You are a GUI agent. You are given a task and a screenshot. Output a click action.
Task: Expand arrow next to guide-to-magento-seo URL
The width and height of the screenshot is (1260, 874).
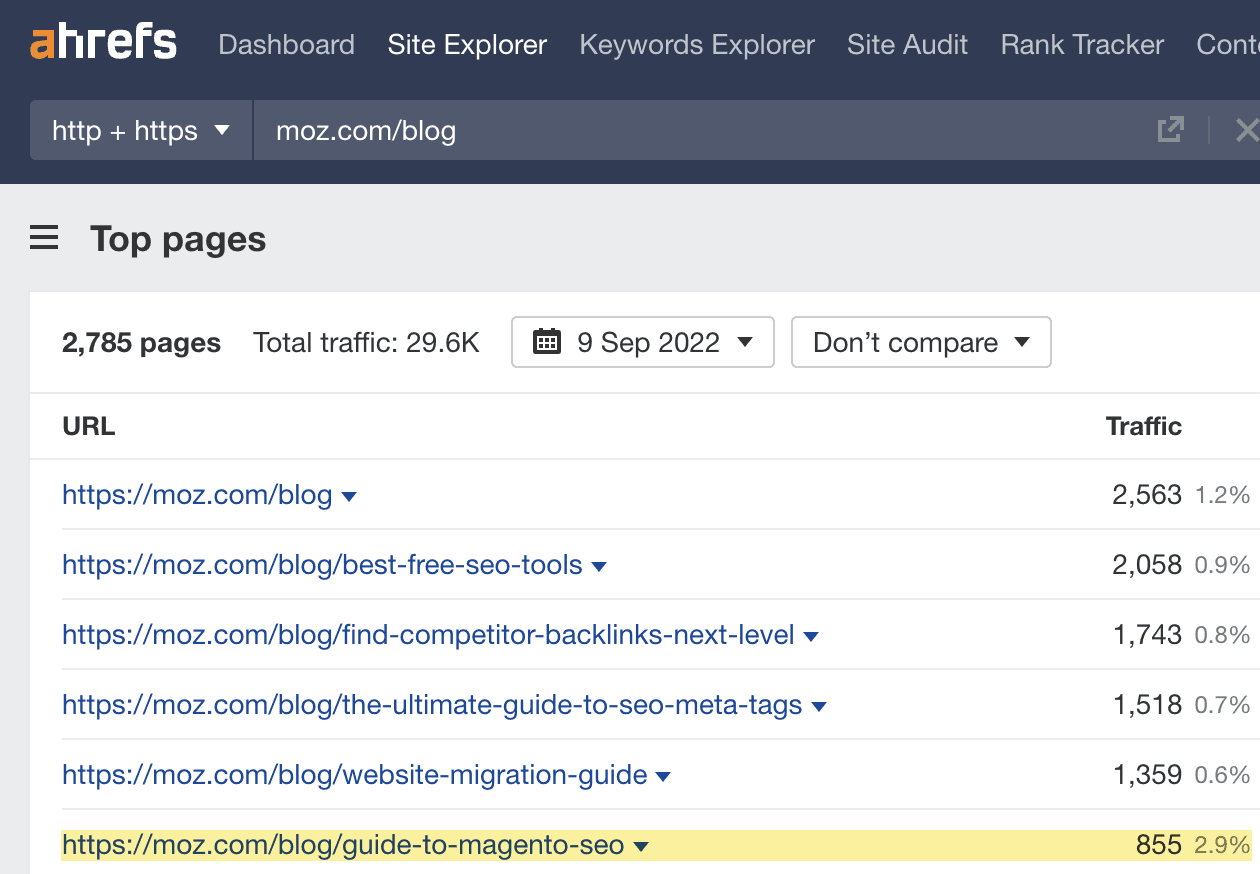641,847
